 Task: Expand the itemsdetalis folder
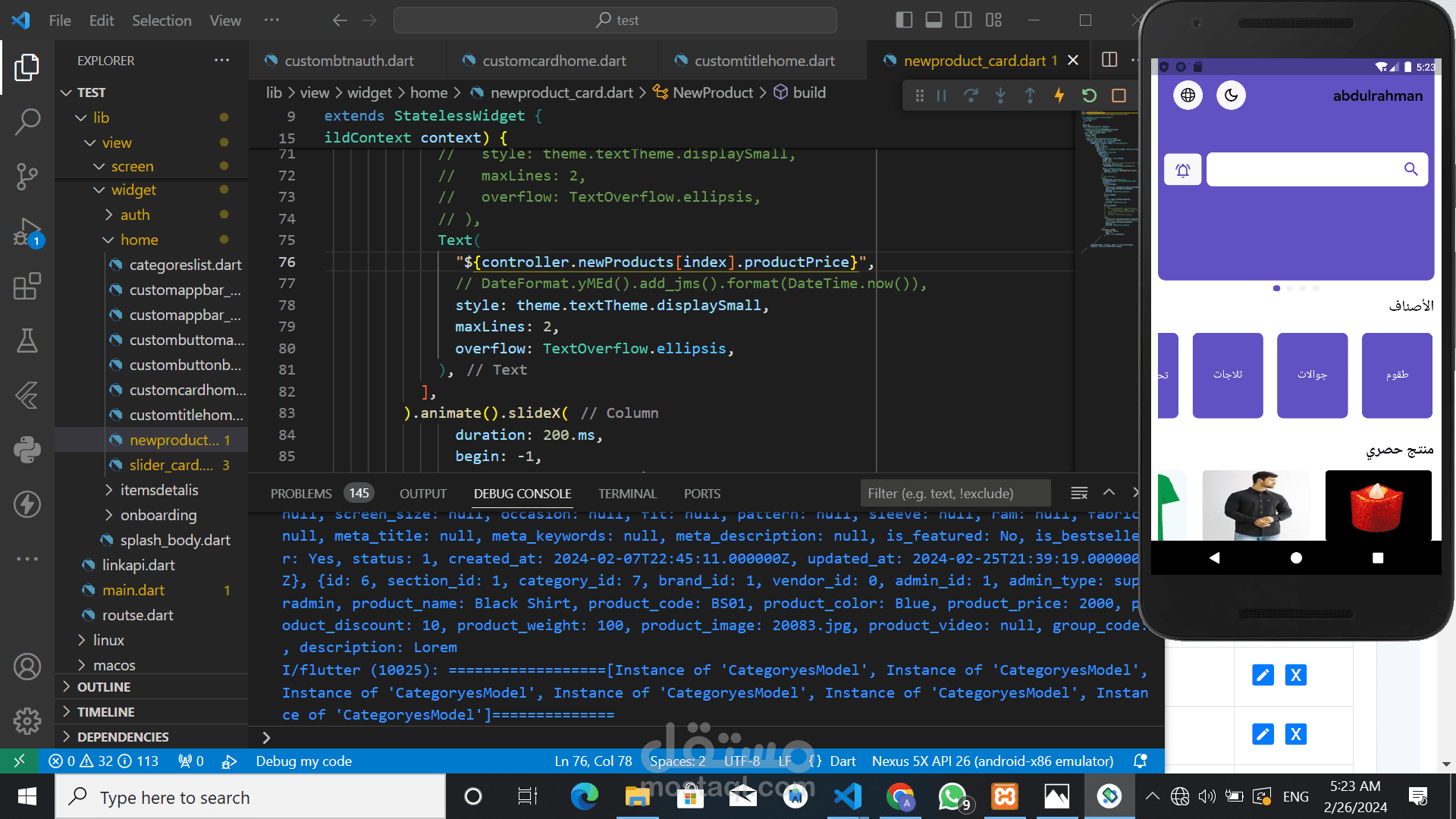[159, 491]
